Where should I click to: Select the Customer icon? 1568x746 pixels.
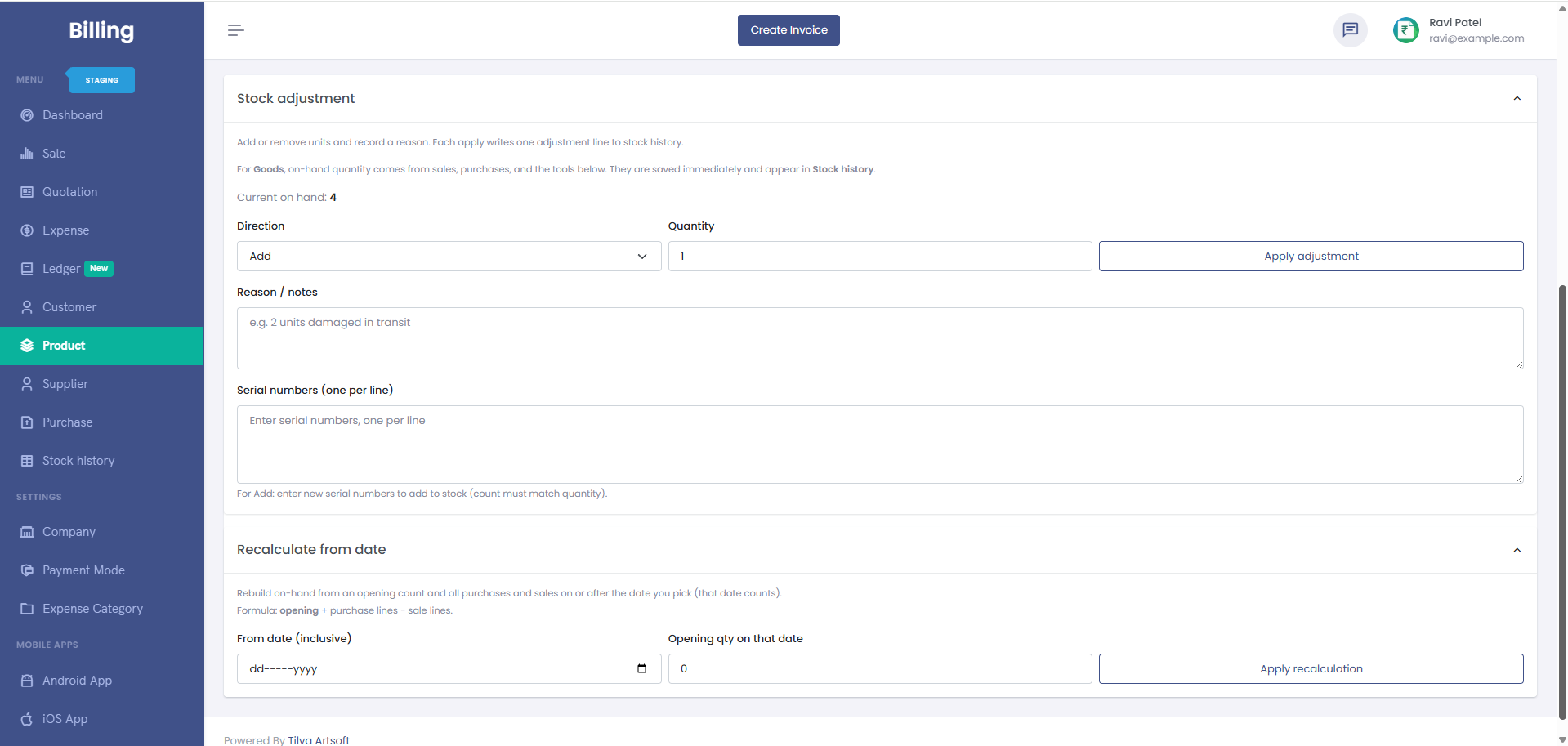click(27, 306)
